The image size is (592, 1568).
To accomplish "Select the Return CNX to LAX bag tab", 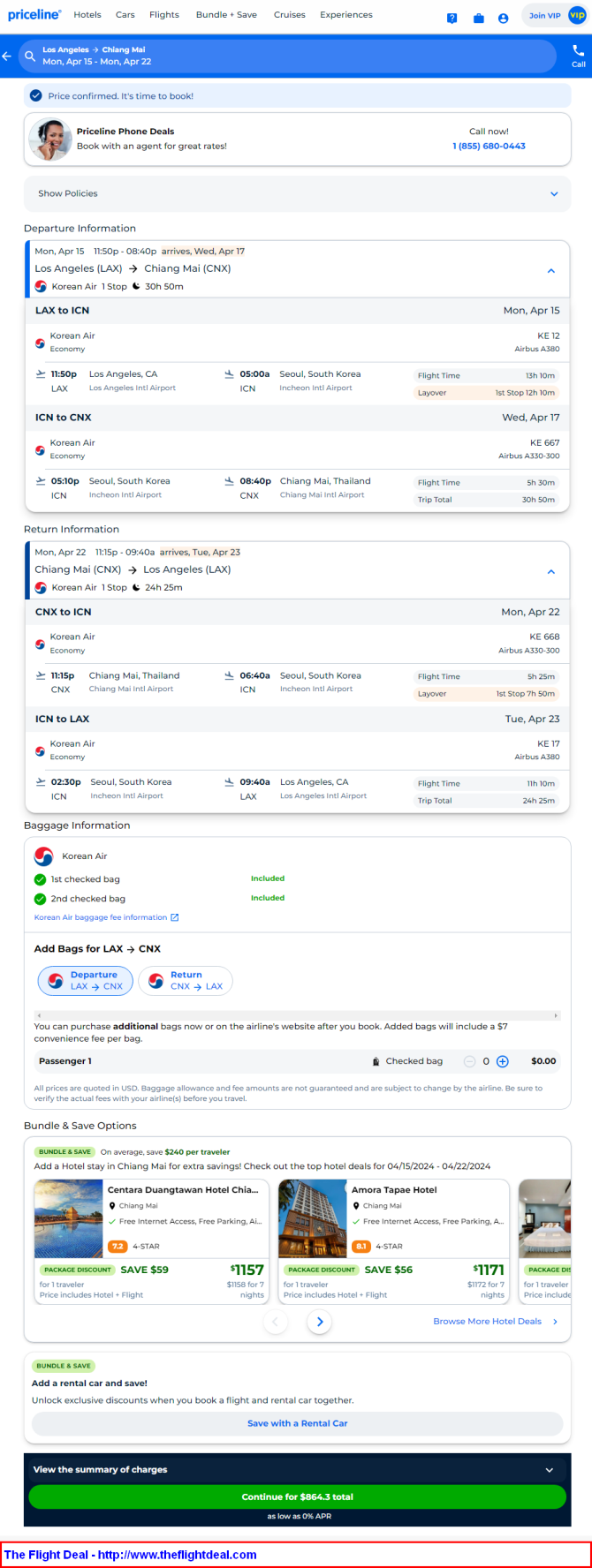I will (x=186, y=980).
